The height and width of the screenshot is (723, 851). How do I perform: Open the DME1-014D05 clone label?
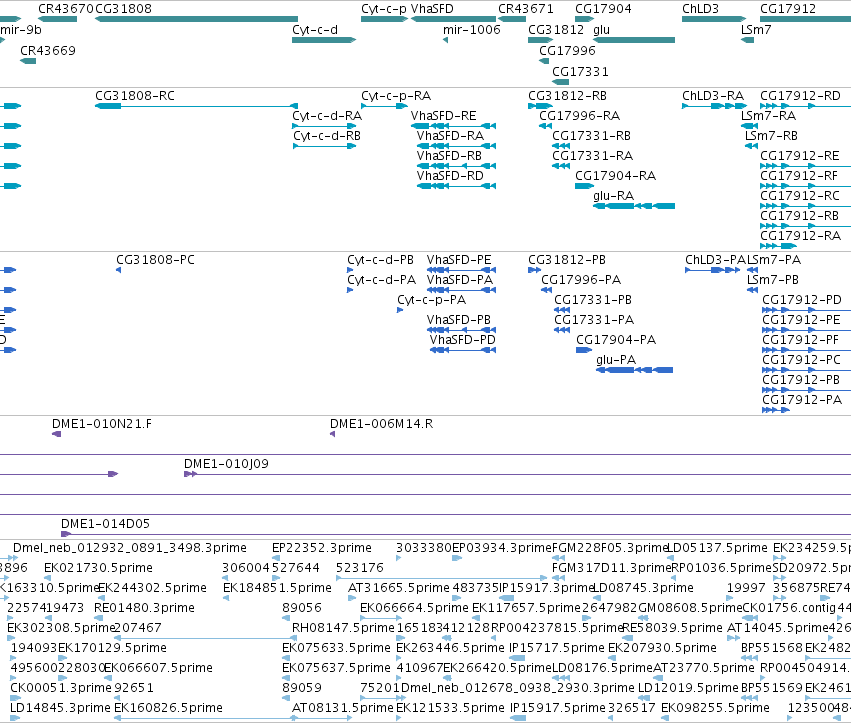[105, 524]
